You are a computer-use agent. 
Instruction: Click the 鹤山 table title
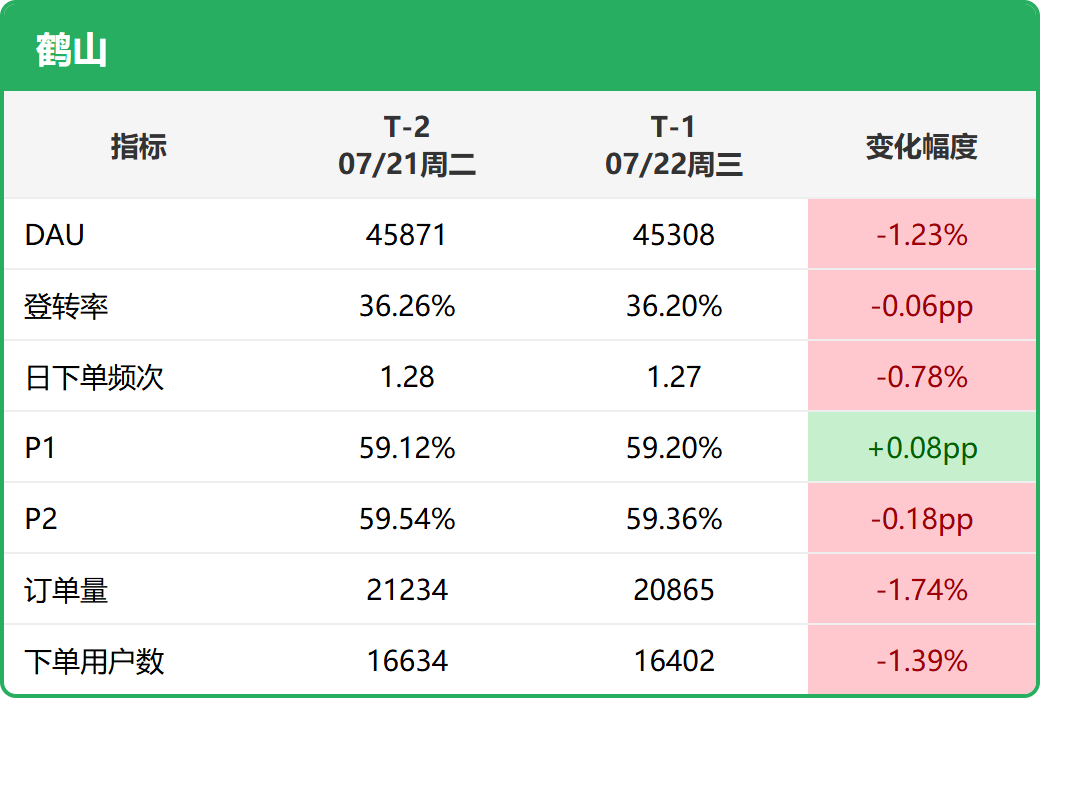pyautogui.click(x=71, y=50)
